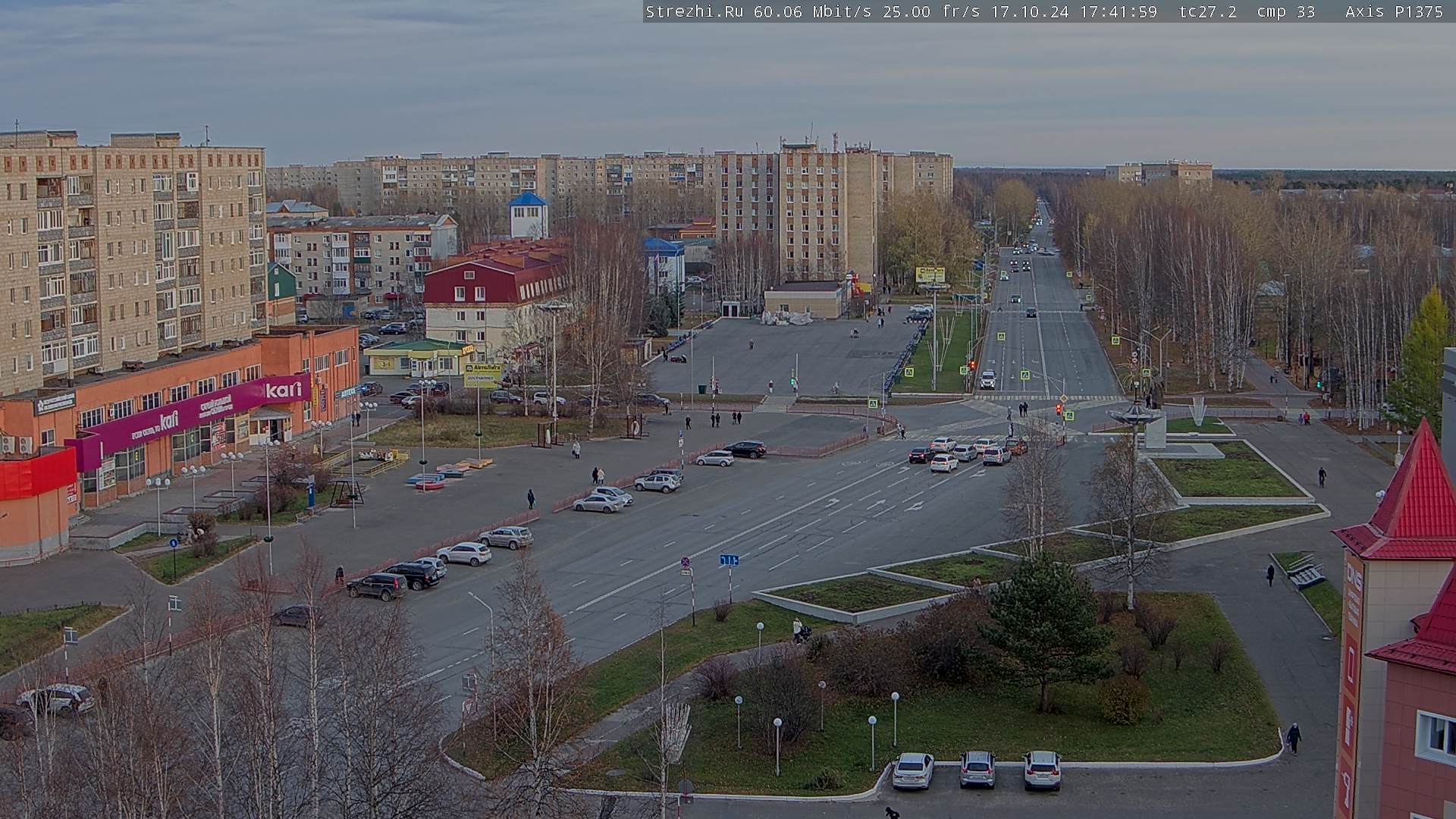1456x819 pixels.
Task: Click the cmp 33 compression value
Action: coord(1286,11)
